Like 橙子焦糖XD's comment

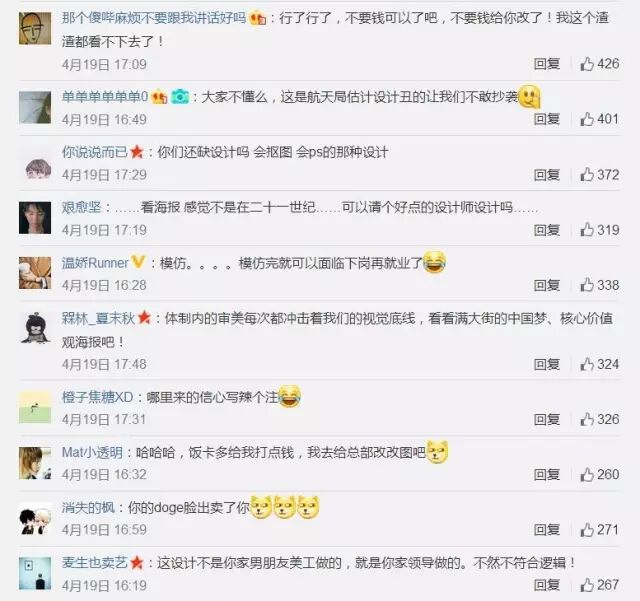click(587, 419)
